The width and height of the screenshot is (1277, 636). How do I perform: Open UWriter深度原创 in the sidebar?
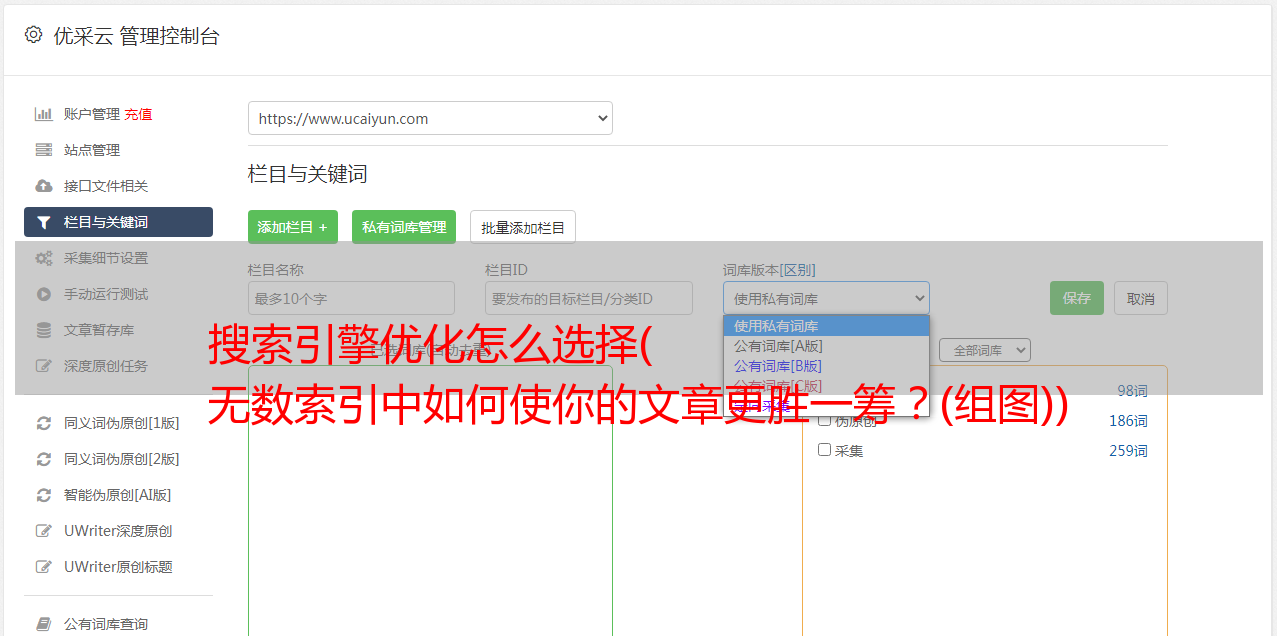click(118, 531)
